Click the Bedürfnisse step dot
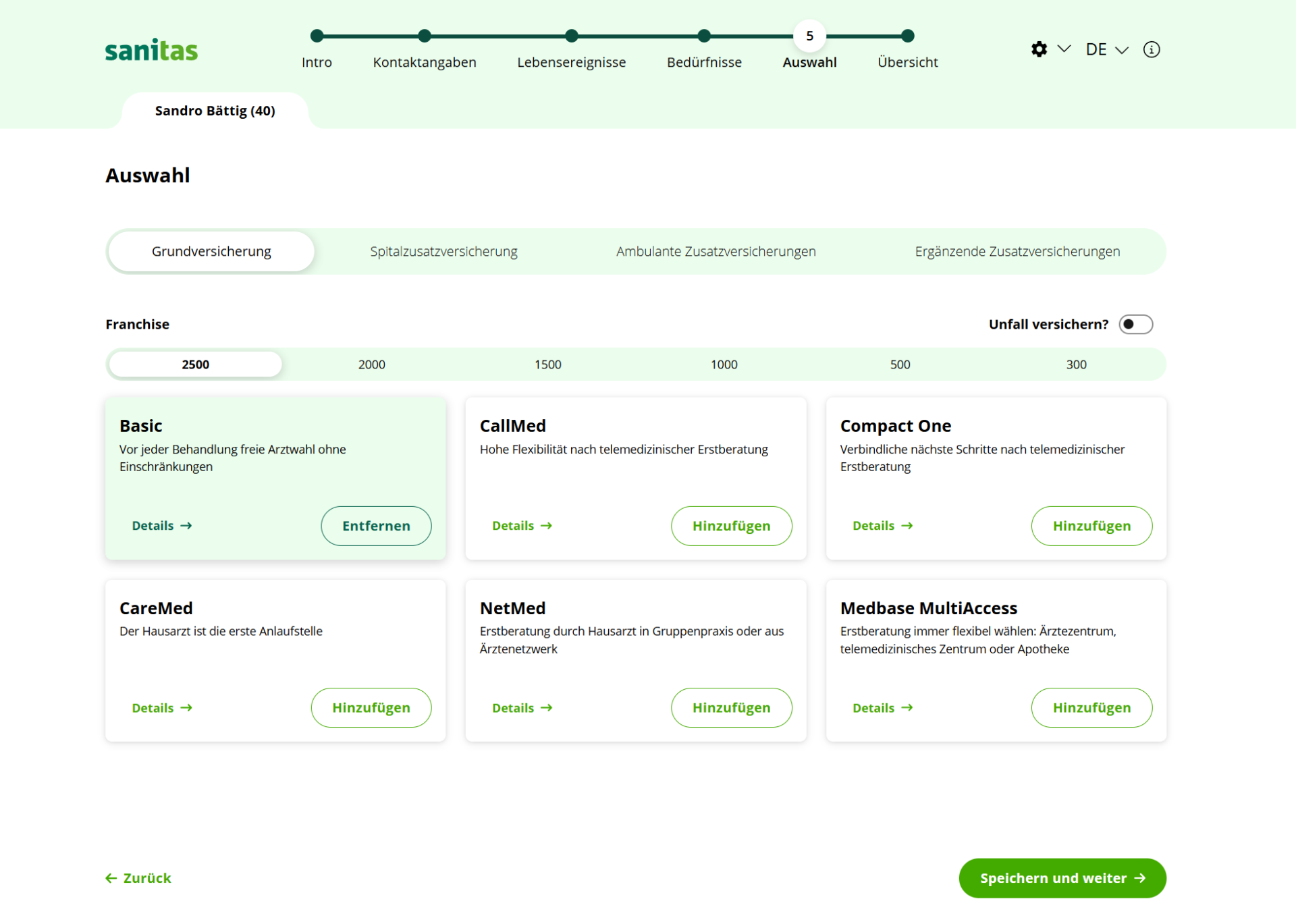Image resolution: width=1296 pixels, height=924 pixels. (x=704, y=36)
